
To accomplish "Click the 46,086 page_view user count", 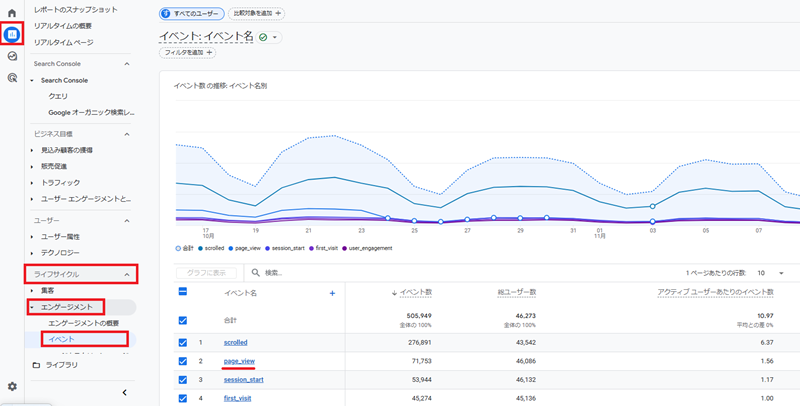I will (x=524, y=361).
